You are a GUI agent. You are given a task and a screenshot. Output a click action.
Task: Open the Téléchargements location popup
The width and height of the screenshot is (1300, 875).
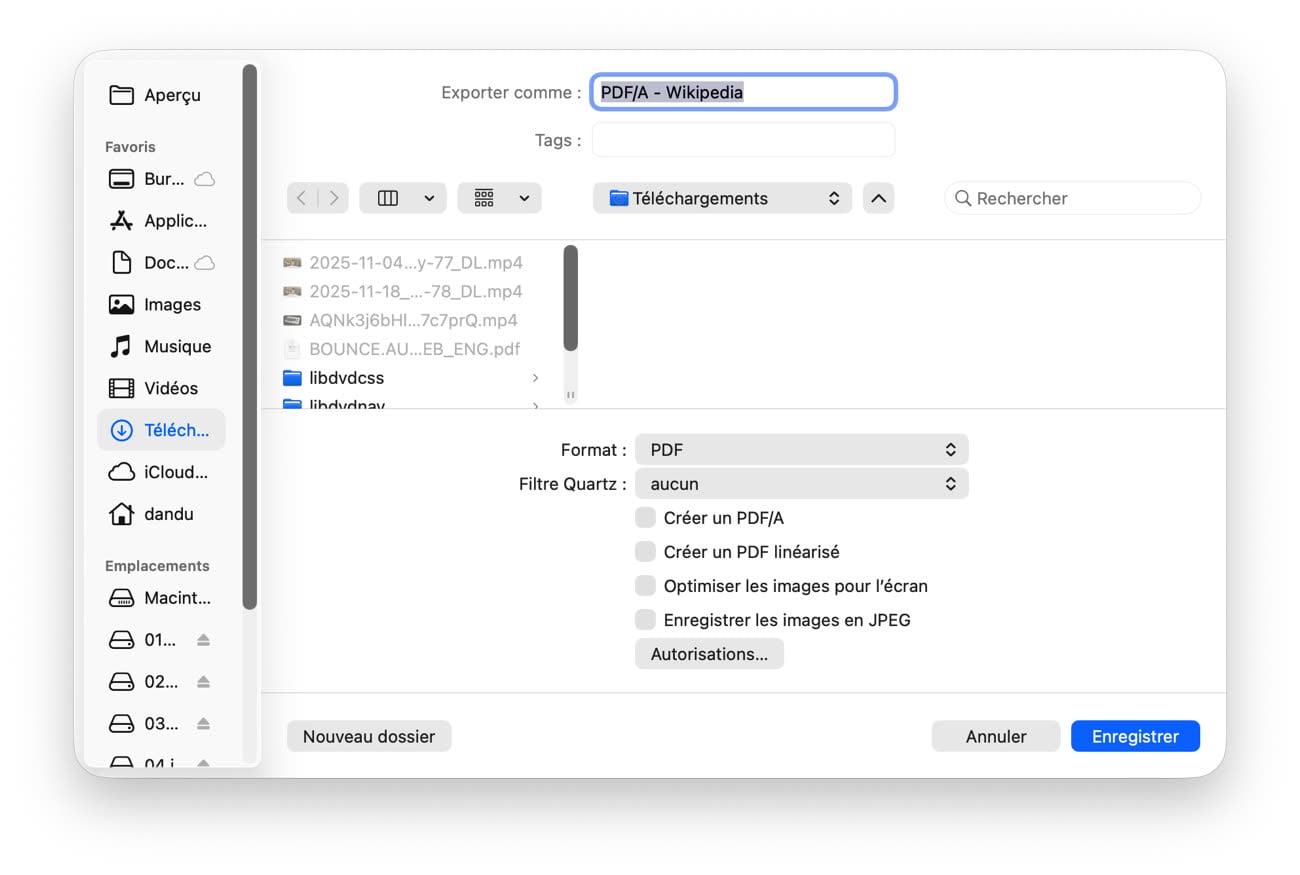722,198
